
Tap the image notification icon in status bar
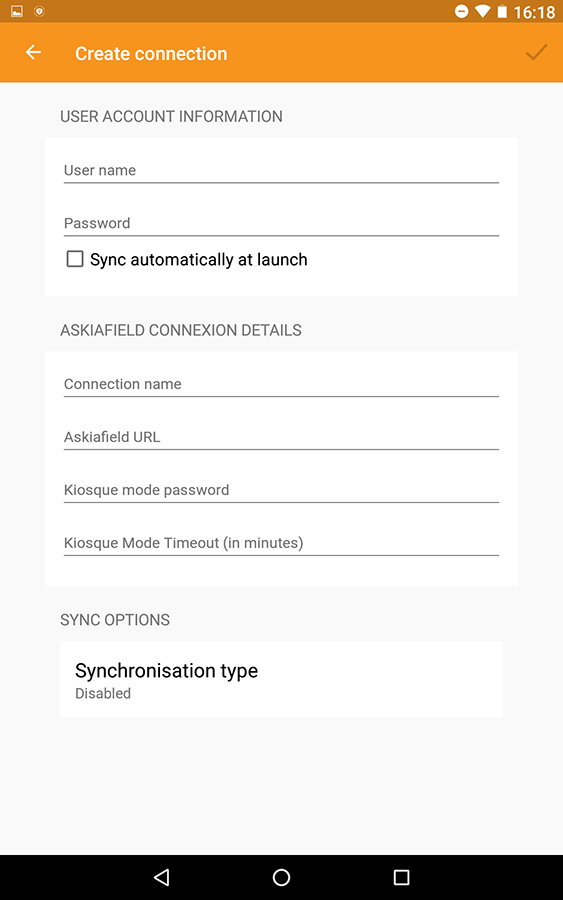[17, 11]
